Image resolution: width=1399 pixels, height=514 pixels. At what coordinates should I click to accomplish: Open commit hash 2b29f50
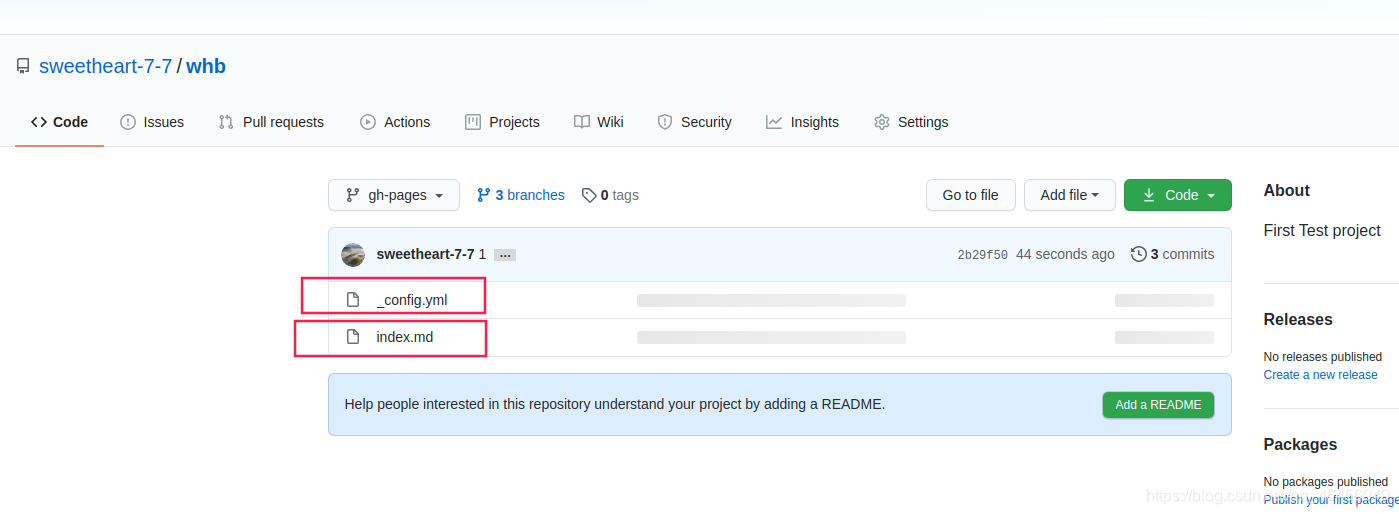tap(982, 255)
